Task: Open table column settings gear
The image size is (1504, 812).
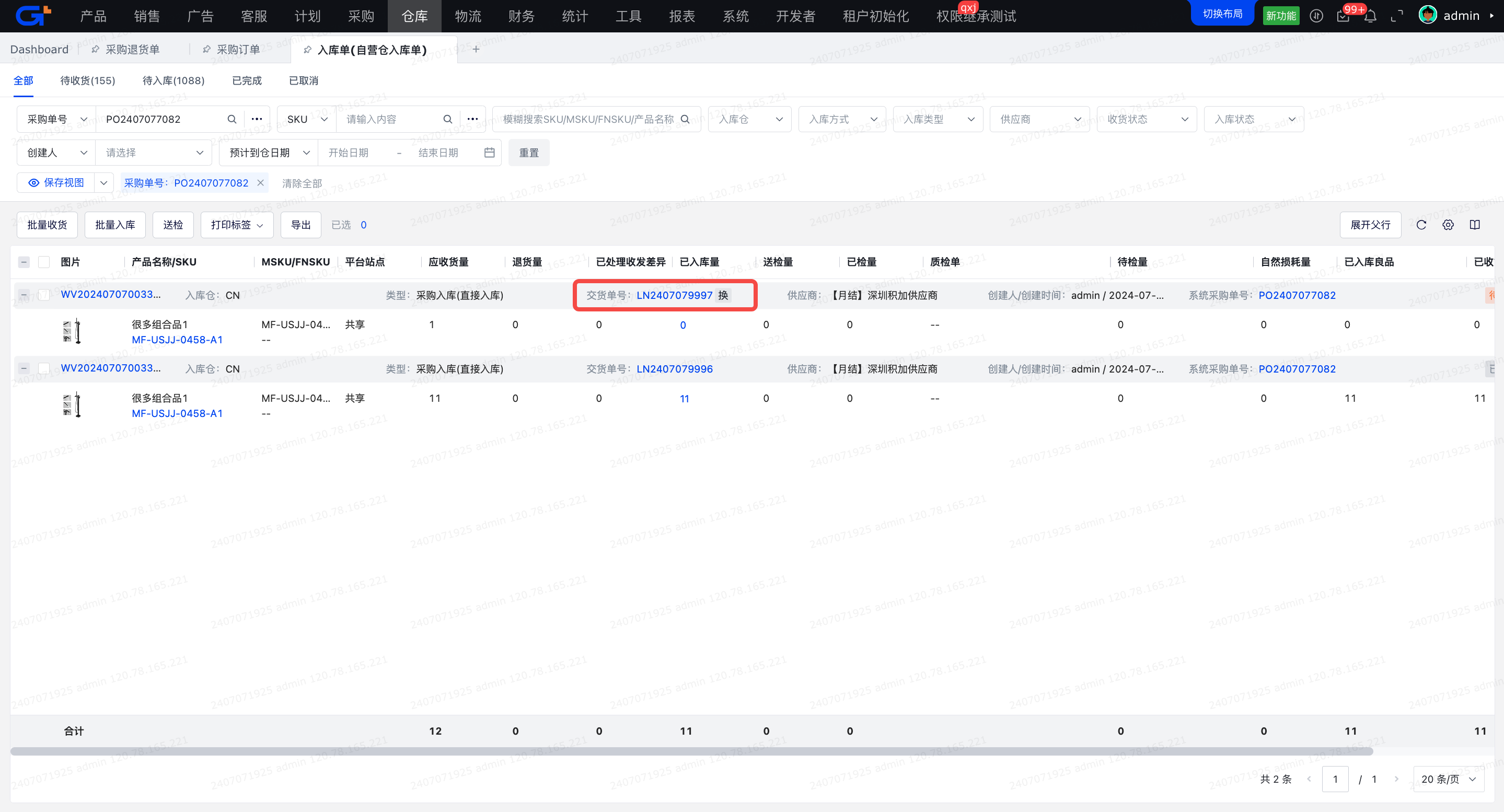Action: point(1448,225)
